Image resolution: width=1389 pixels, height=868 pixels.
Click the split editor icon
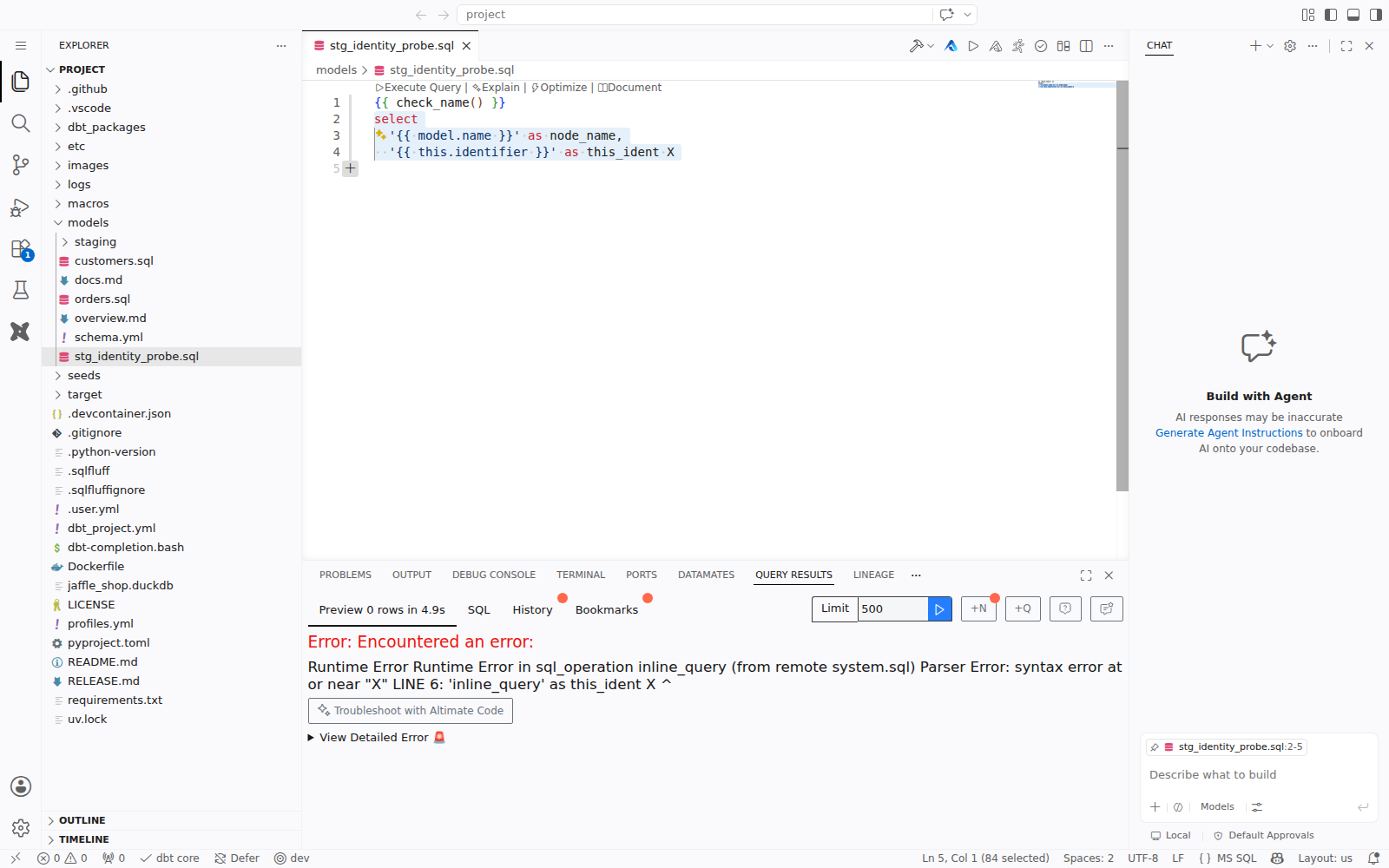click(1086, 46)
